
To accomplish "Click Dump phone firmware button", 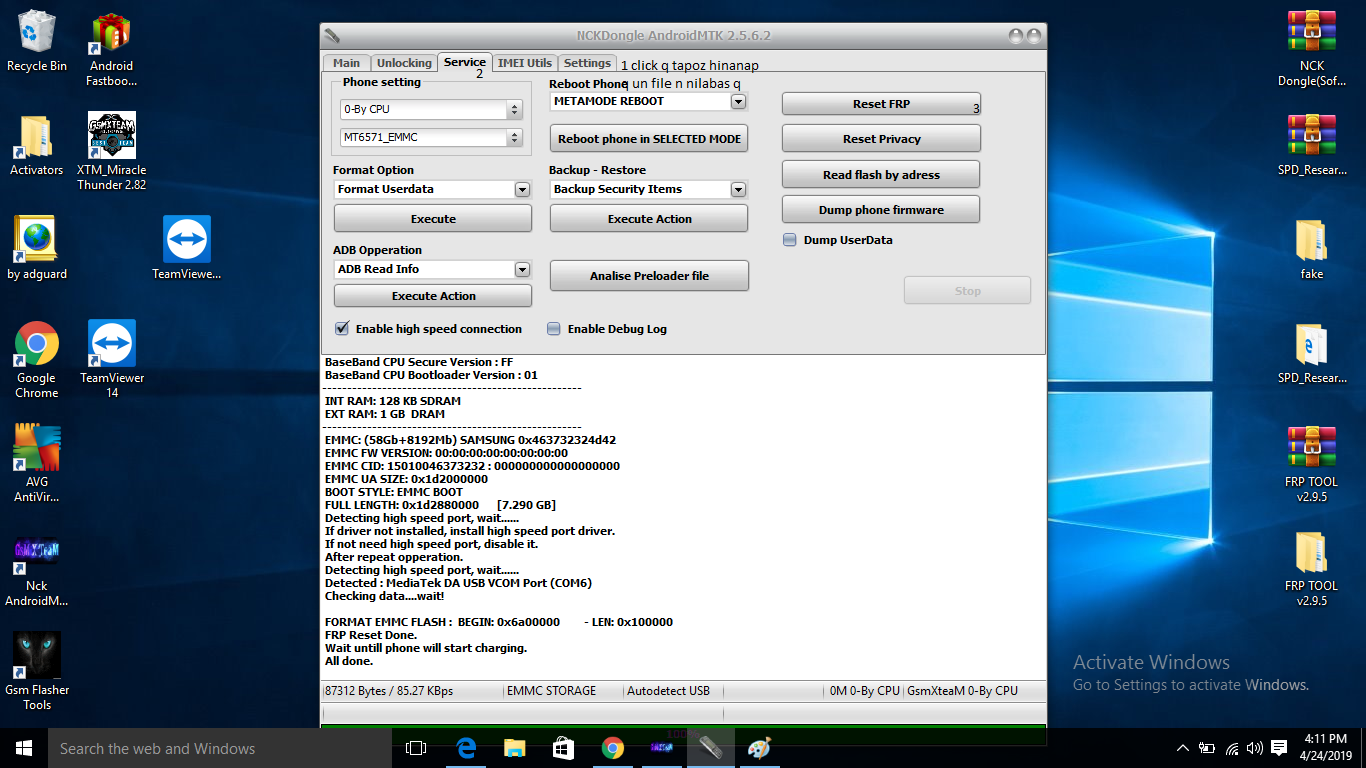I will tap(881, 210).
